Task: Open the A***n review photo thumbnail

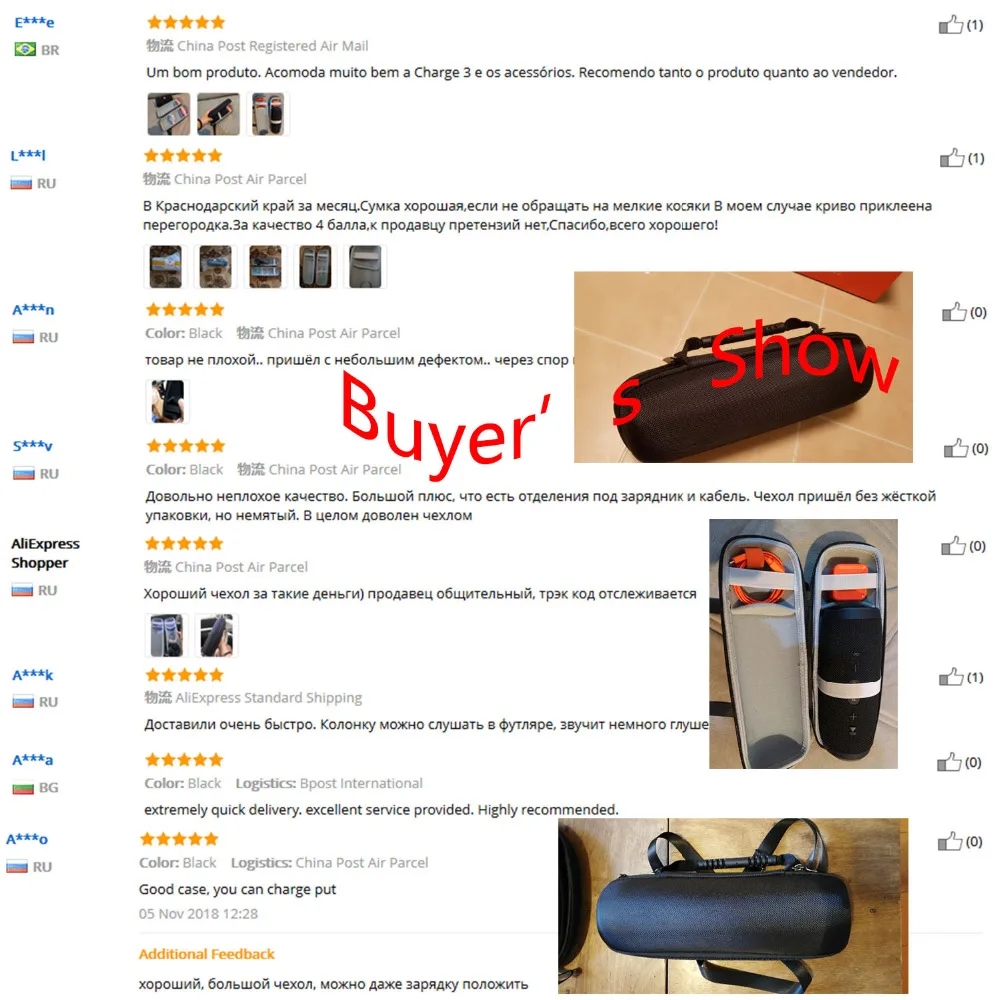Action: pos(168,402)
